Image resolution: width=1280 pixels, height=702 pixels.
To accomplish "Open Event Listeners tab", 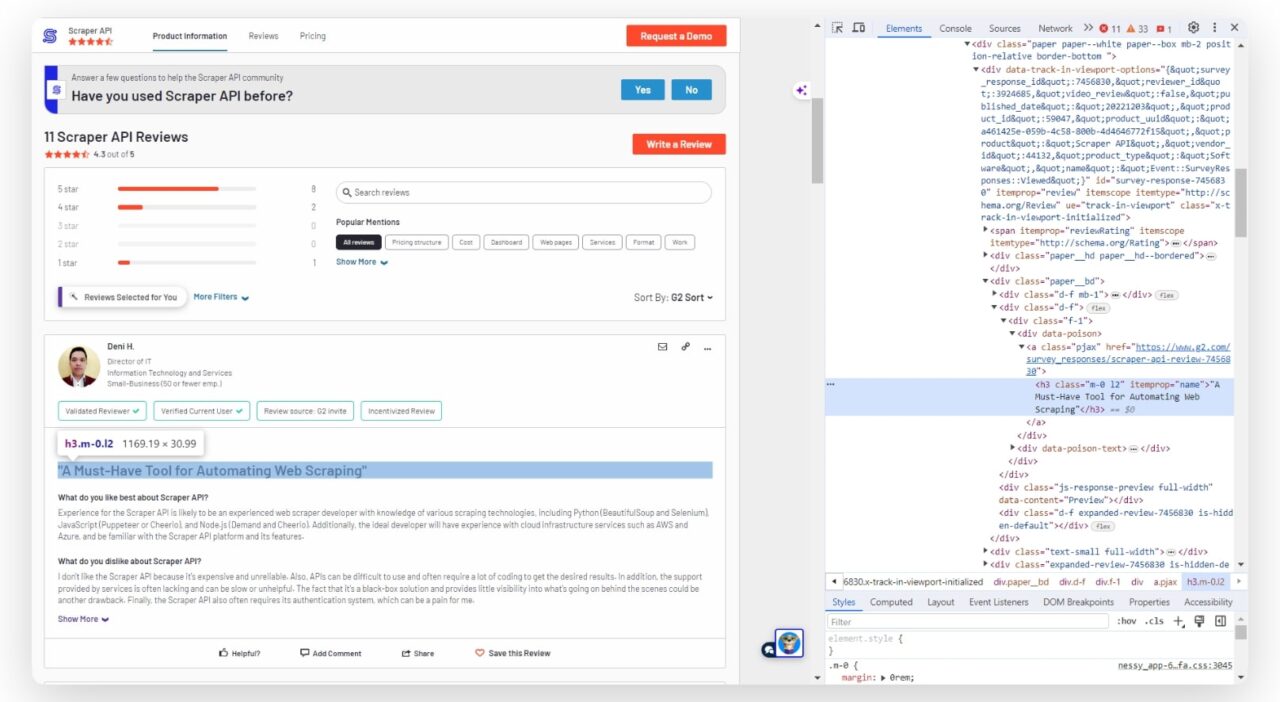I will tap(998, 602).
